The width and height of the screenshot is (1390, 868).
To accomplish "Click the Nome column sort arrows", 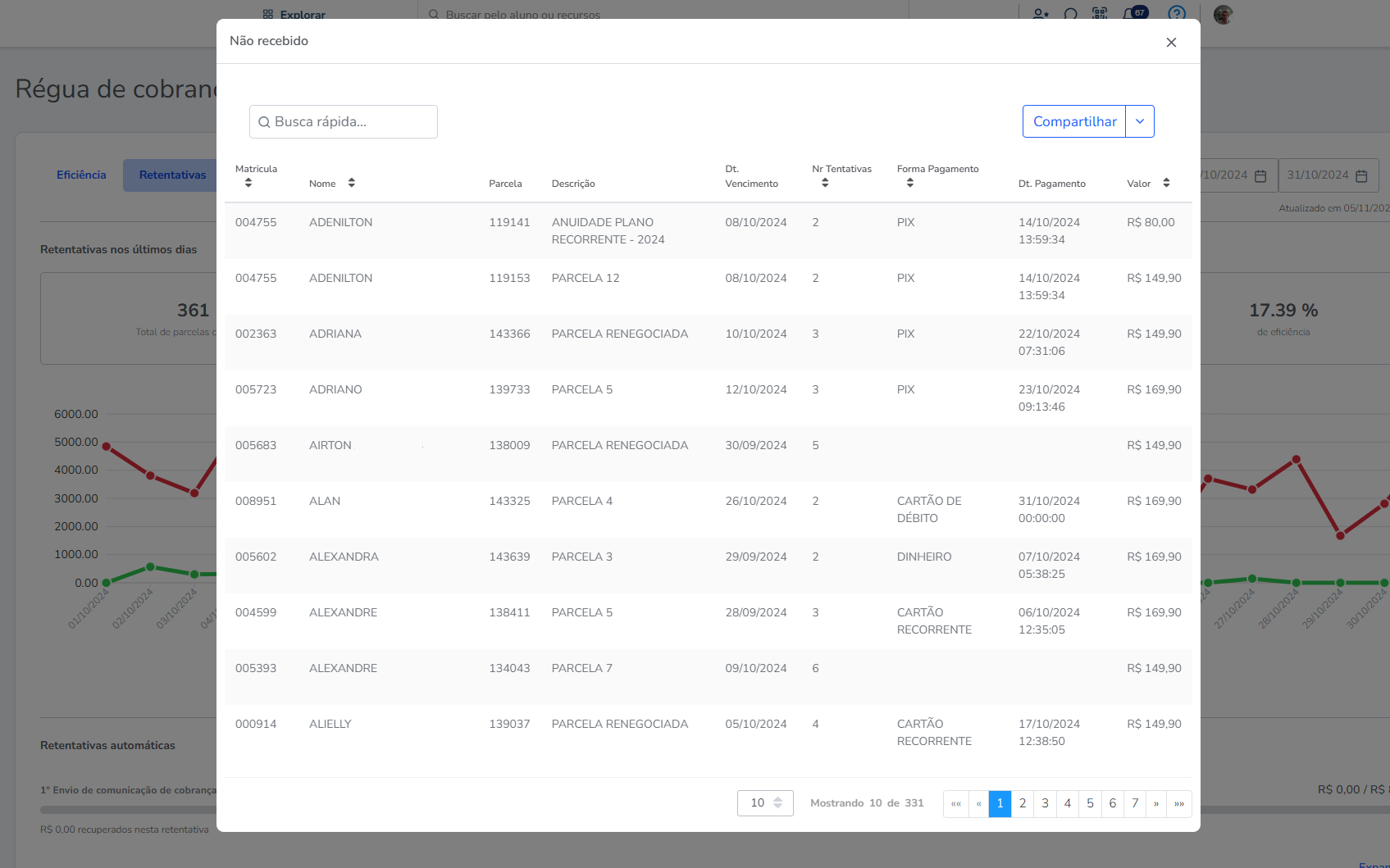I will 351,183.
